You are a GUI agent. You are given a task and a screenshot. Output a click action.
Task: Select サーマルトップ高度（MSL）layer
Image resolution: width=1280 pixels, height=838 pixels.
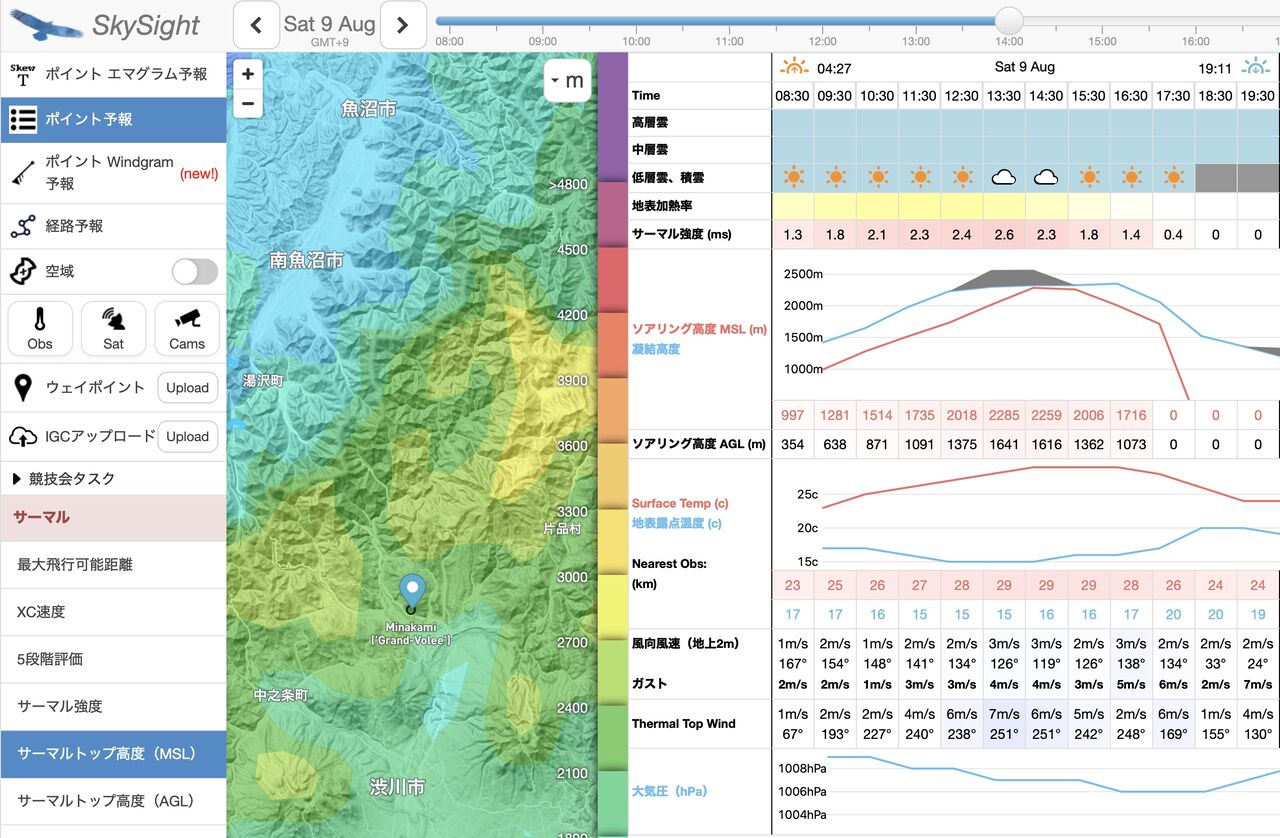[113, 754]
